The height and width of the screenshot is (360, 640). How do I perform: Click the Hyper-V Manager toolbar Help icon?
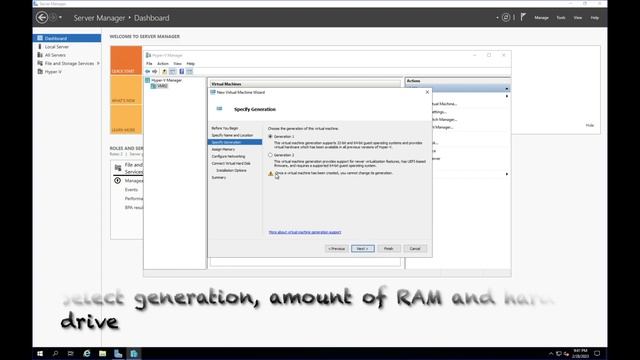click(182, 71)
